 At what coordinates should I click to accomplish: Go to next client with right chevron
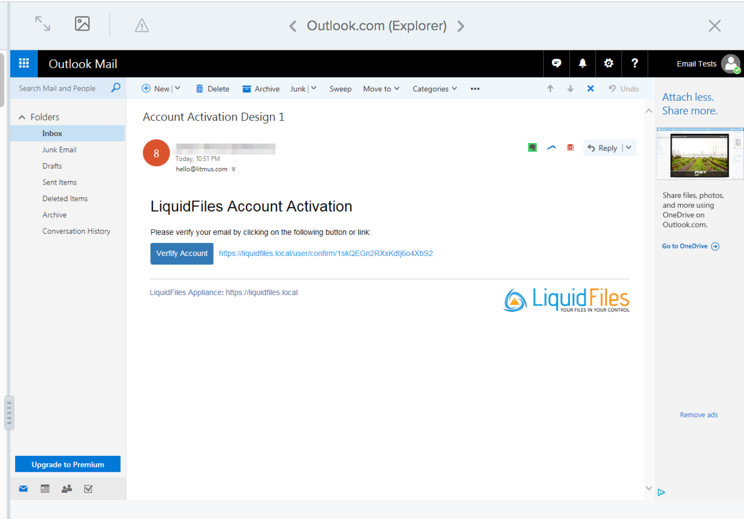[x=461, y=26]
